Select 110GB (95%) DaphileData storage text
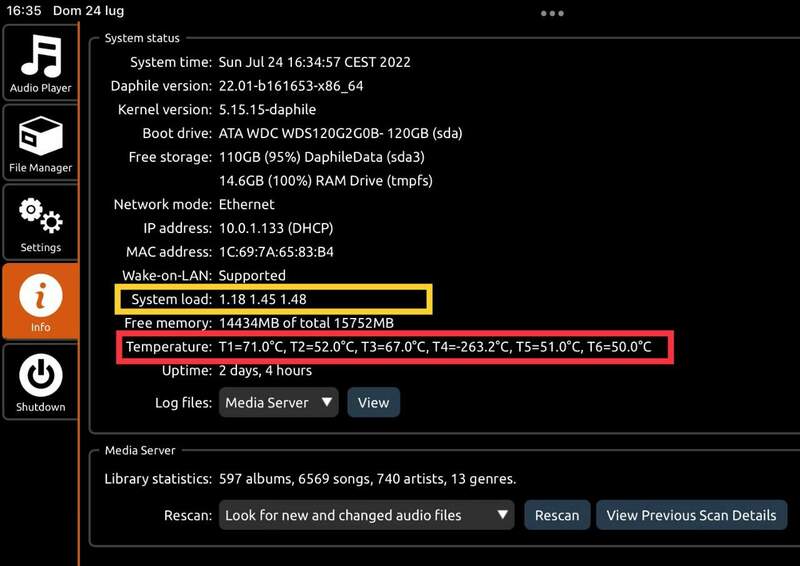Viewport: 800px width, 566px height. [321, 157]
